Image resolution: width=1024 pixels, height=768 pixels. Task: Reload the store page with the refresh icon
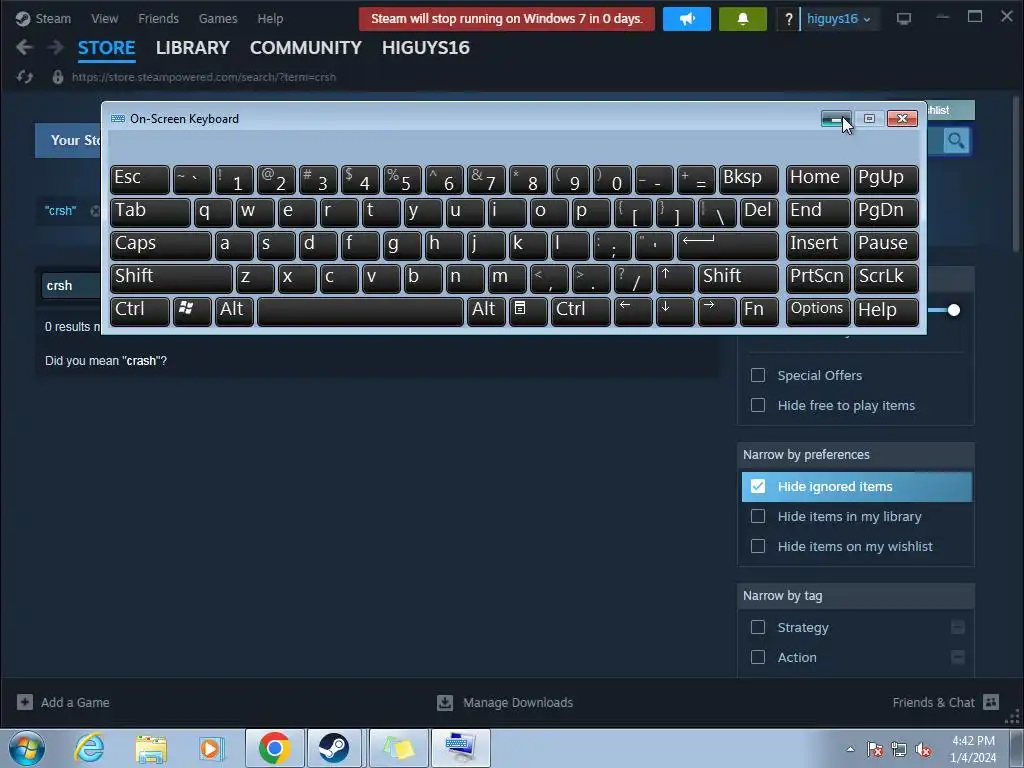click(x=25, y=77)
